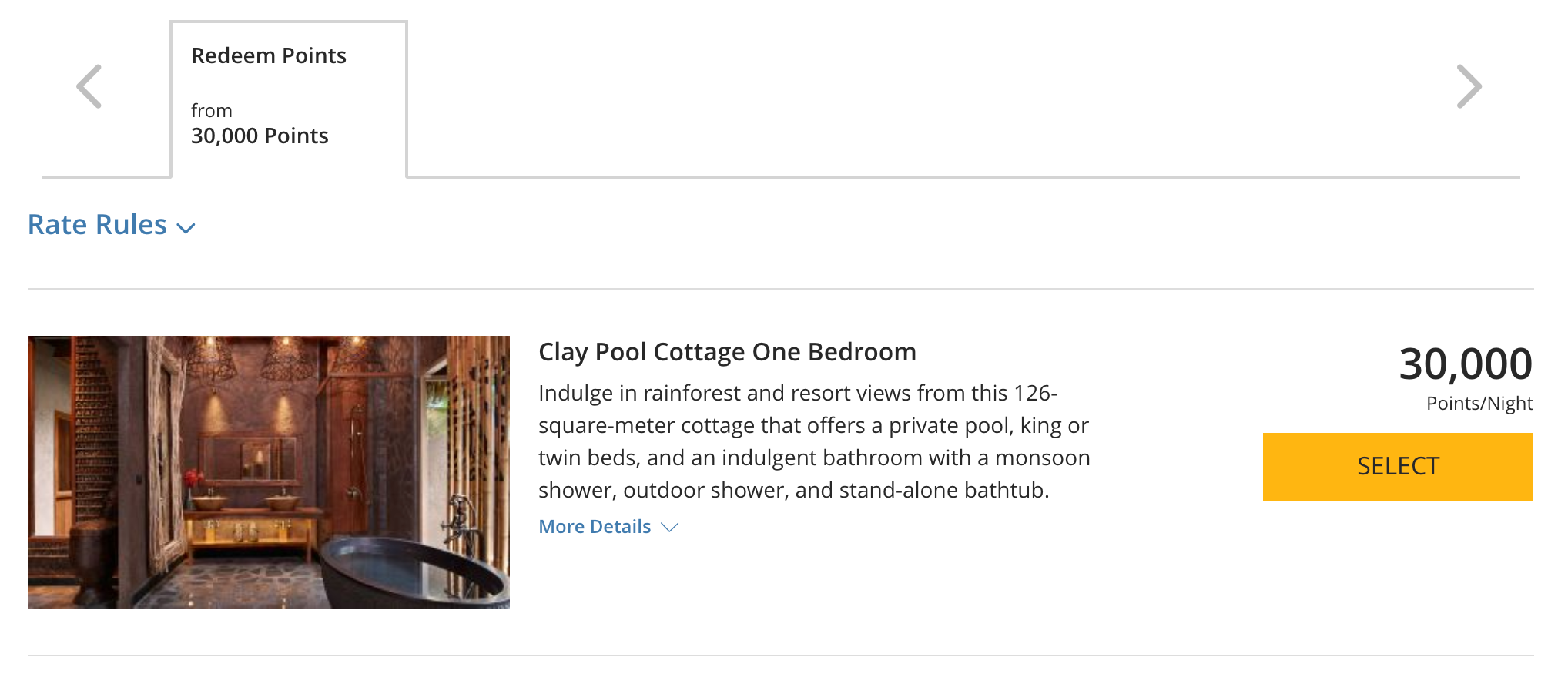1568x684 pixels.
Task: Select the Redeem Points tab
Action: tap(289, 99)
